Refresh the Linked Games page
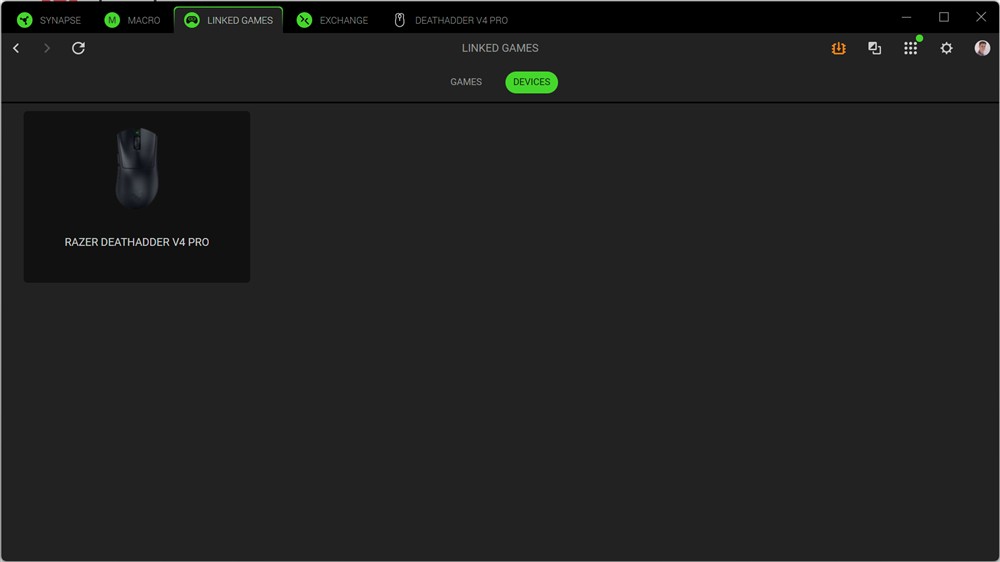This screenshot has height=562, width=1000. pyautogui.click(x=78, y=48)
